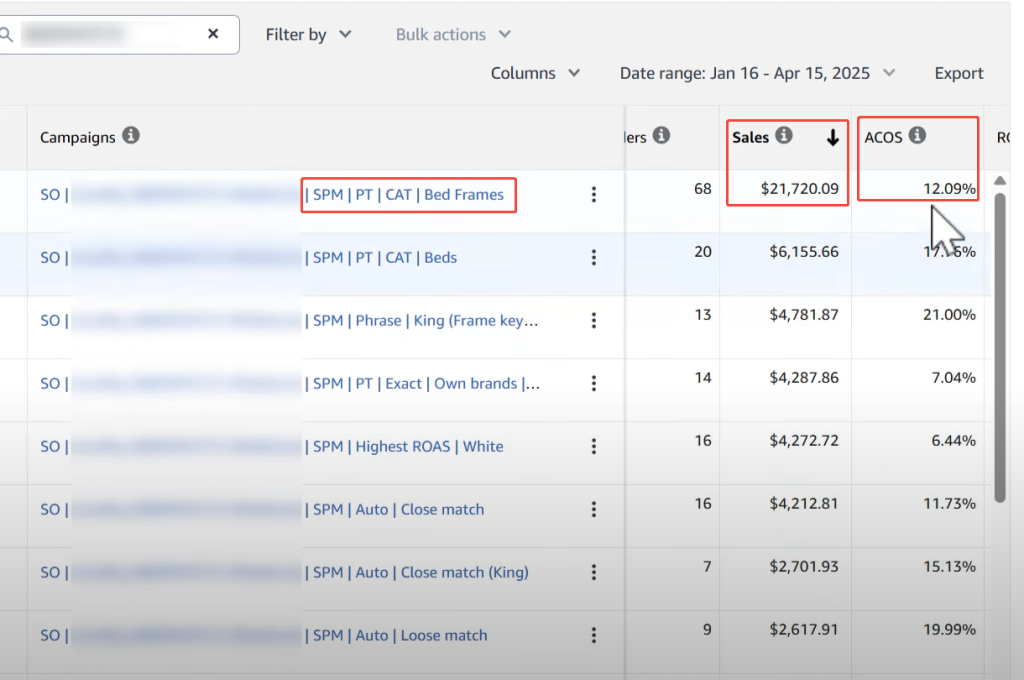
Task: Open three-dot menu for Highest ROAS White campaign
Action: pyautogui.click(x=594, y=447)
